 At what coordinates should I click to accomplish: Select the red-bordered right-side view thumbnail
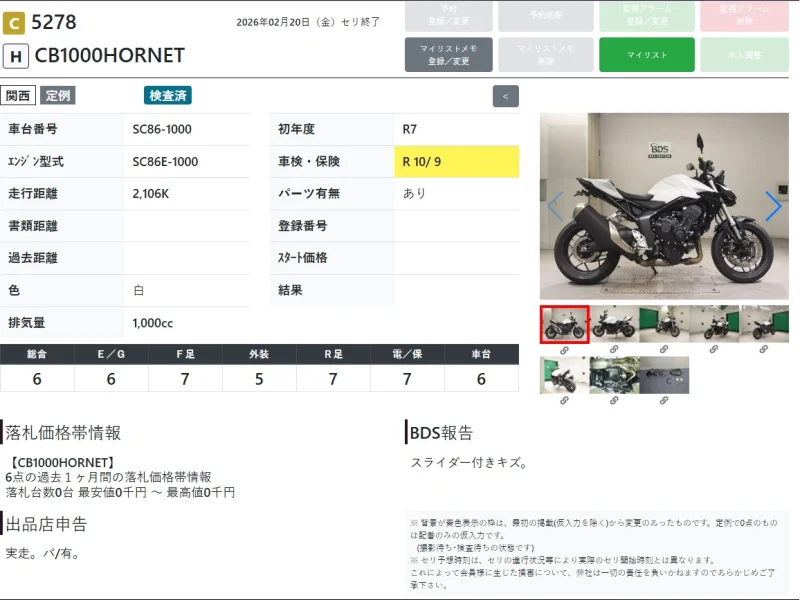point(565,324)
